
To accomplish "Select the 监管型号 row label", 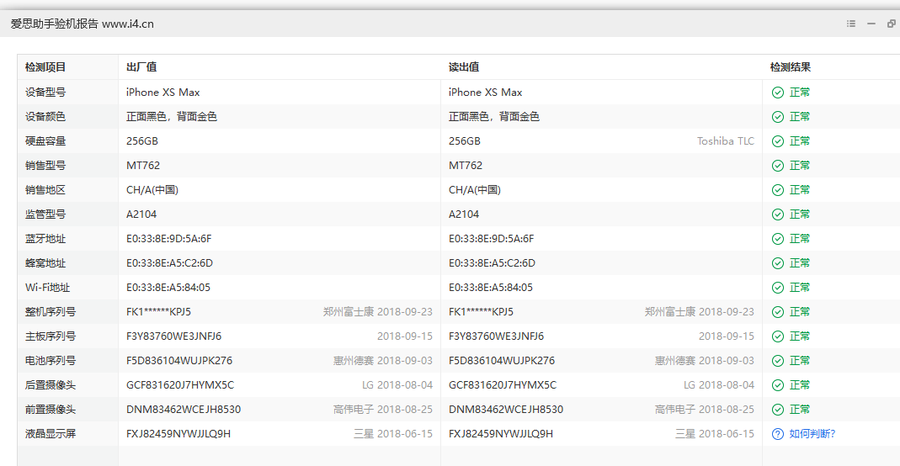I will (45, 215).
